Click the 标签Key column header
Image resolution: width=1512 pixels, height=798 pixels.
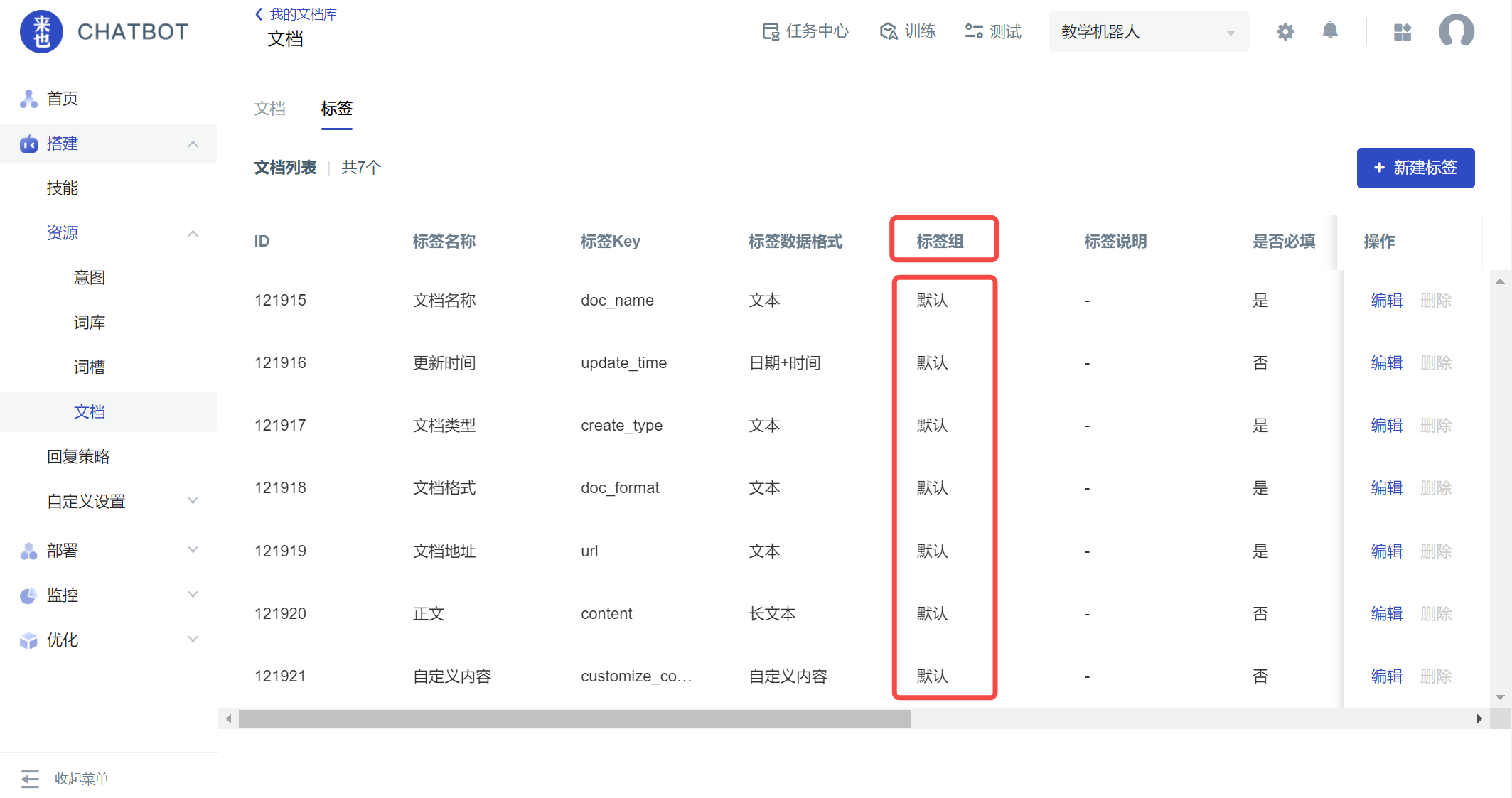[x=611, y=242]
